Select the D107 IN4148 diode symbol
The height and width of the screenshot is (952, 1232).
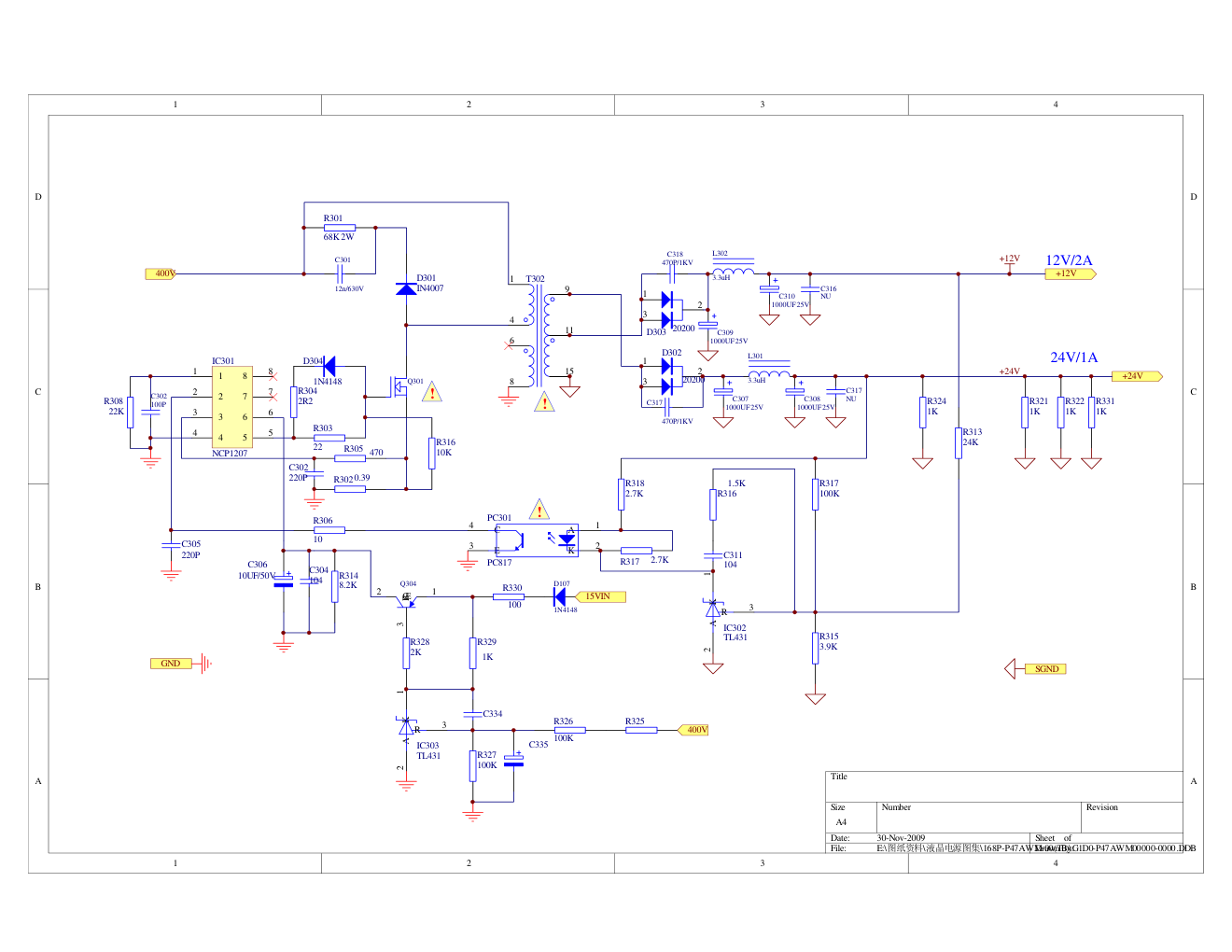tap(560, 596)
